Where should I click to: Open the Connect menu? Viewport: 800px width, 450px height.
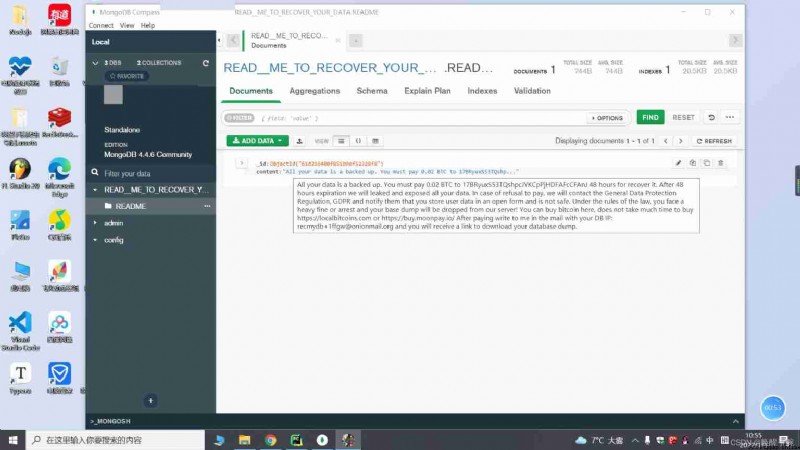(x=101, y=26)
